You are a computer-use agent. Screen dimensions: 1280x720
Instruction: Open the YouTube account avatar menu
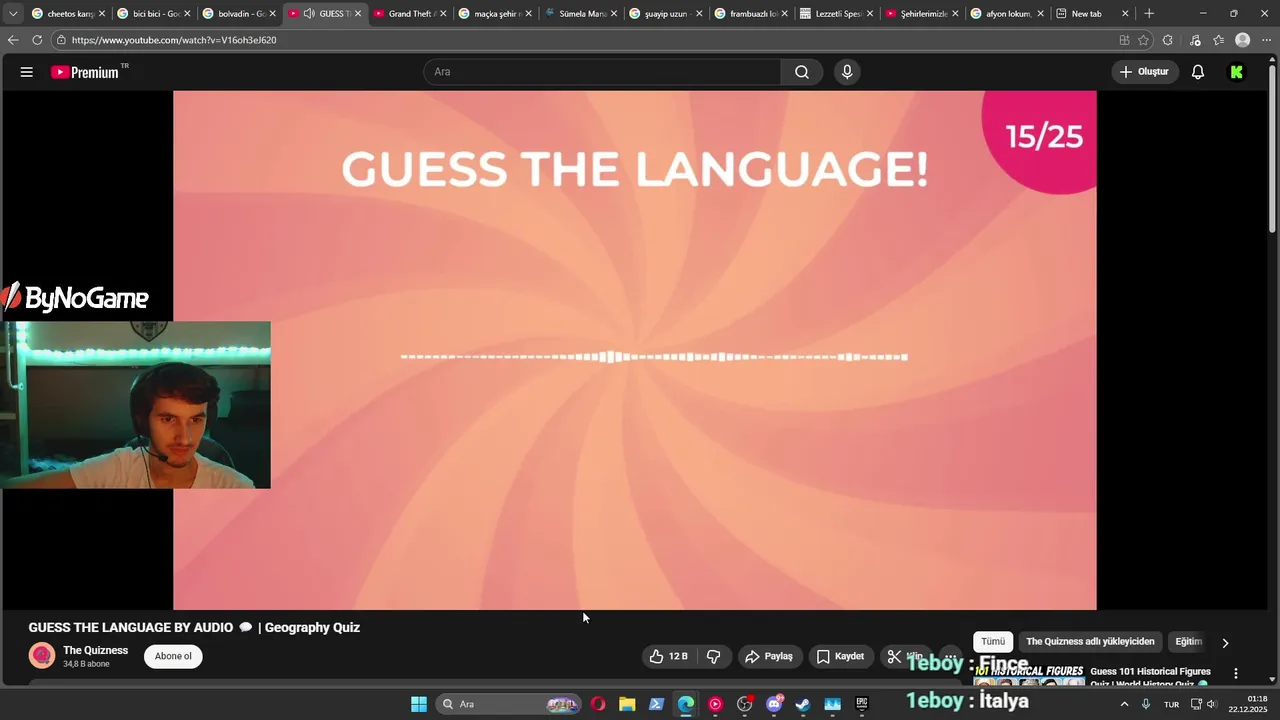pos(1237,72)
